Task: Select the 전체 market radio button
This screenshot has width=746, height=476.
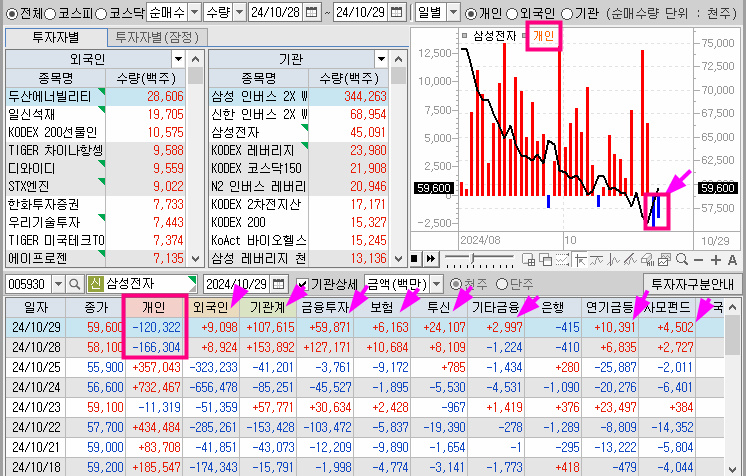Action: (x=12, y=13)
